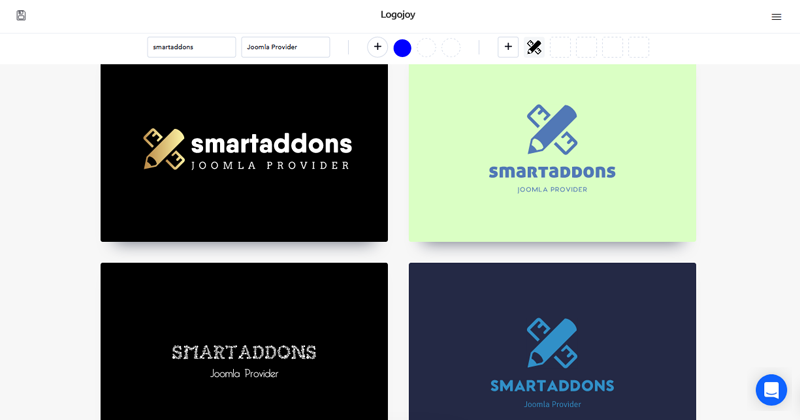Select the black logo with gold pencil
Screen dimensions: 800x420
[x=244, y=153]
